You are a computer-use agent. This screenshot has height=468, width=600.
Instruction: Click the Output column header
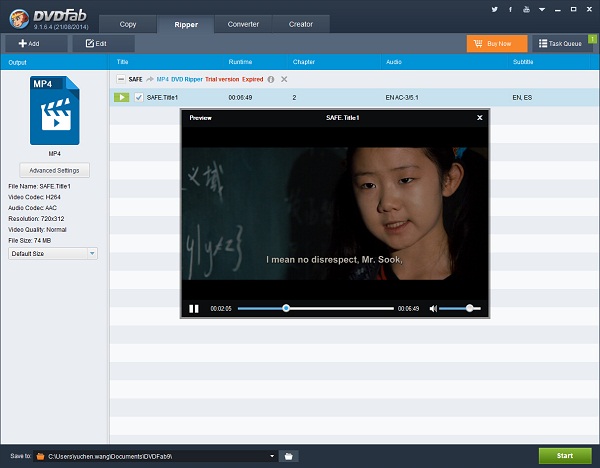point(17,62)
